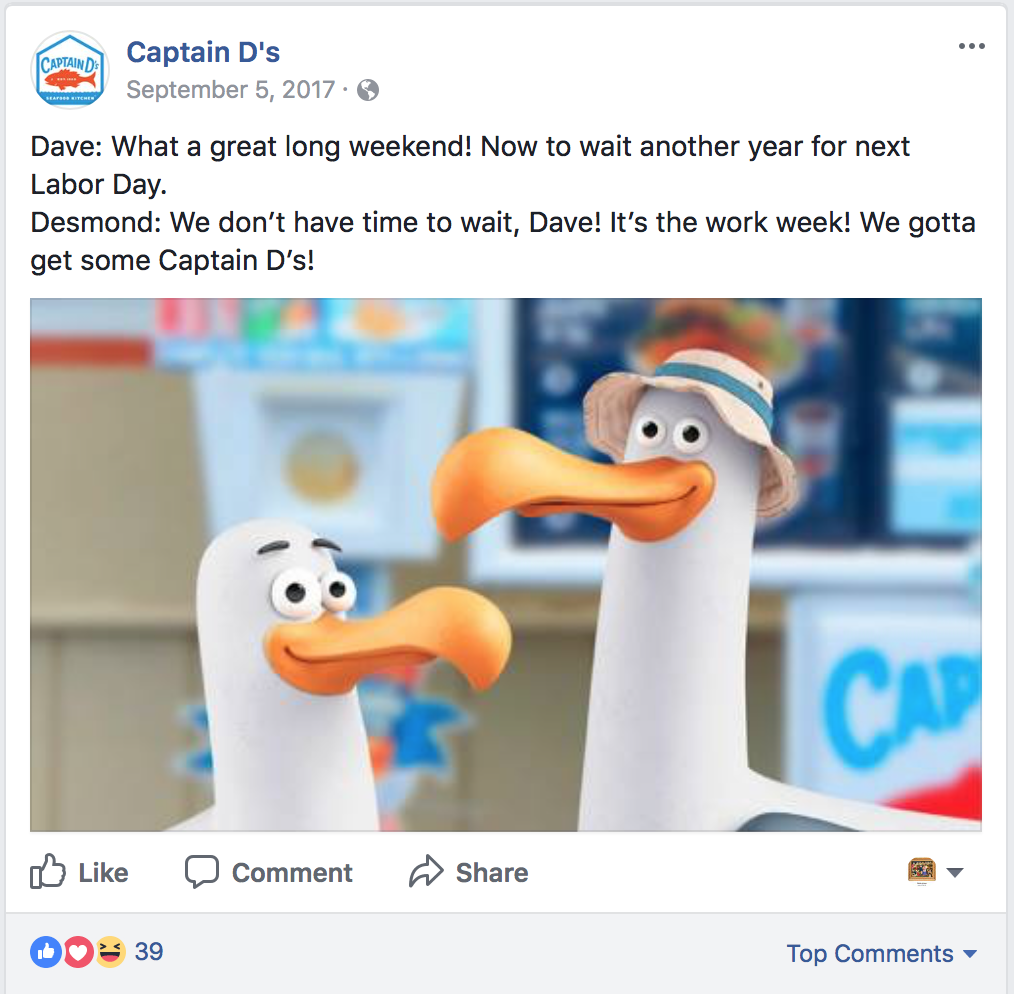Like the post via Like label
Image resolution: width=1014 pixels, height=994 pixels.
pos(103,872)
